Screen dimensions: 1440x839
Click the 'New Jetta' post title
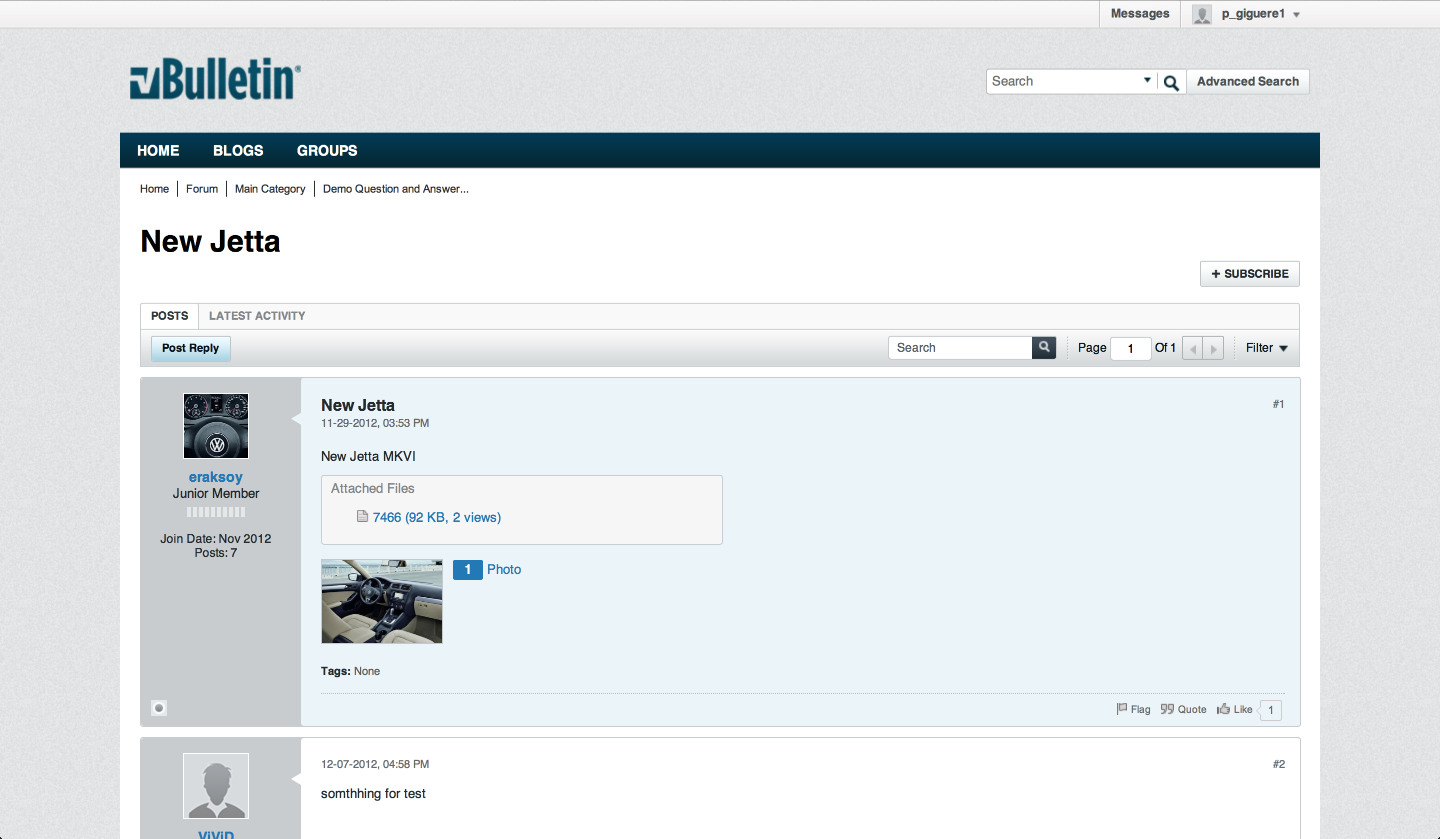(358, 405)
